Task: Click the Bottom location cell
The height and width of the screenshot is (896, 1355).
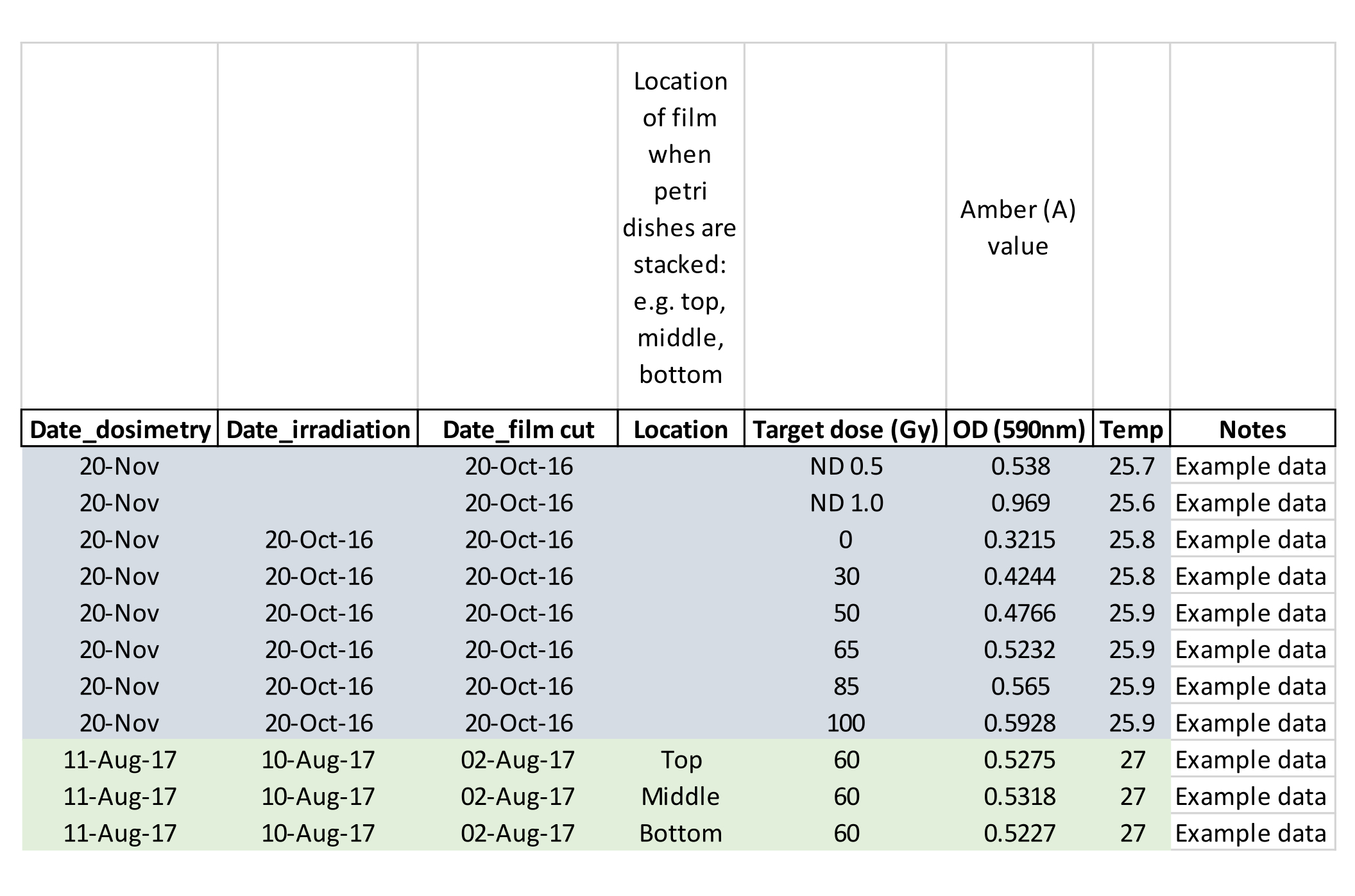Action: click(681, 833)
